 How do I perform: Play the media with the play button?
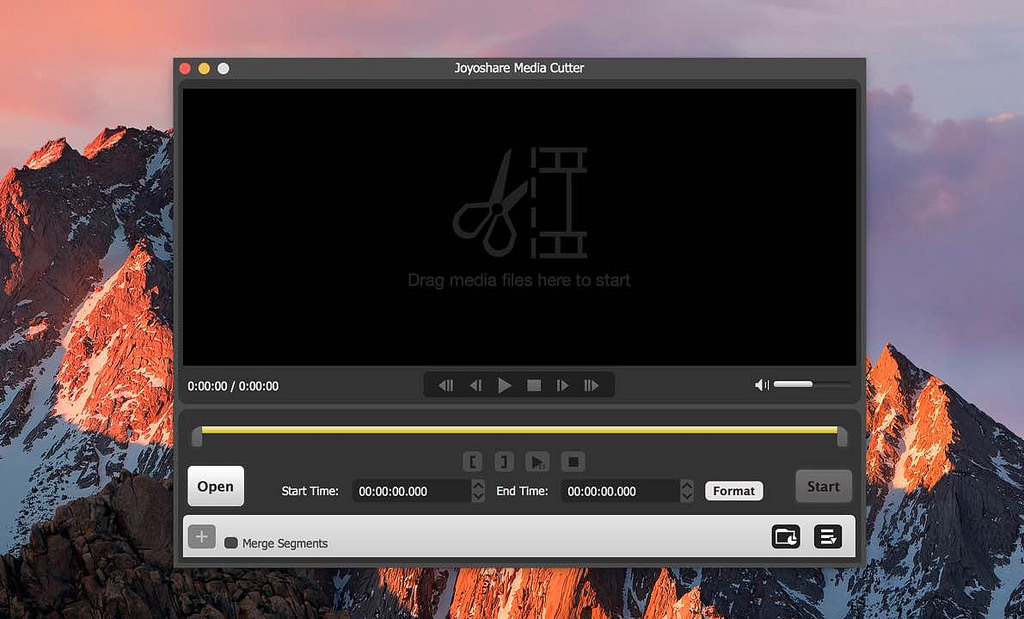pos(505,384)
